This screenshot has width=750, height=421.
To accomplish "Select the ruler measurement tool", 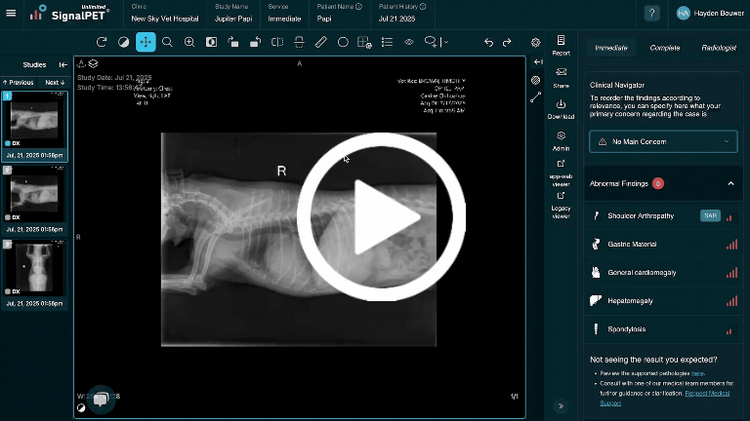I will 321,42.
